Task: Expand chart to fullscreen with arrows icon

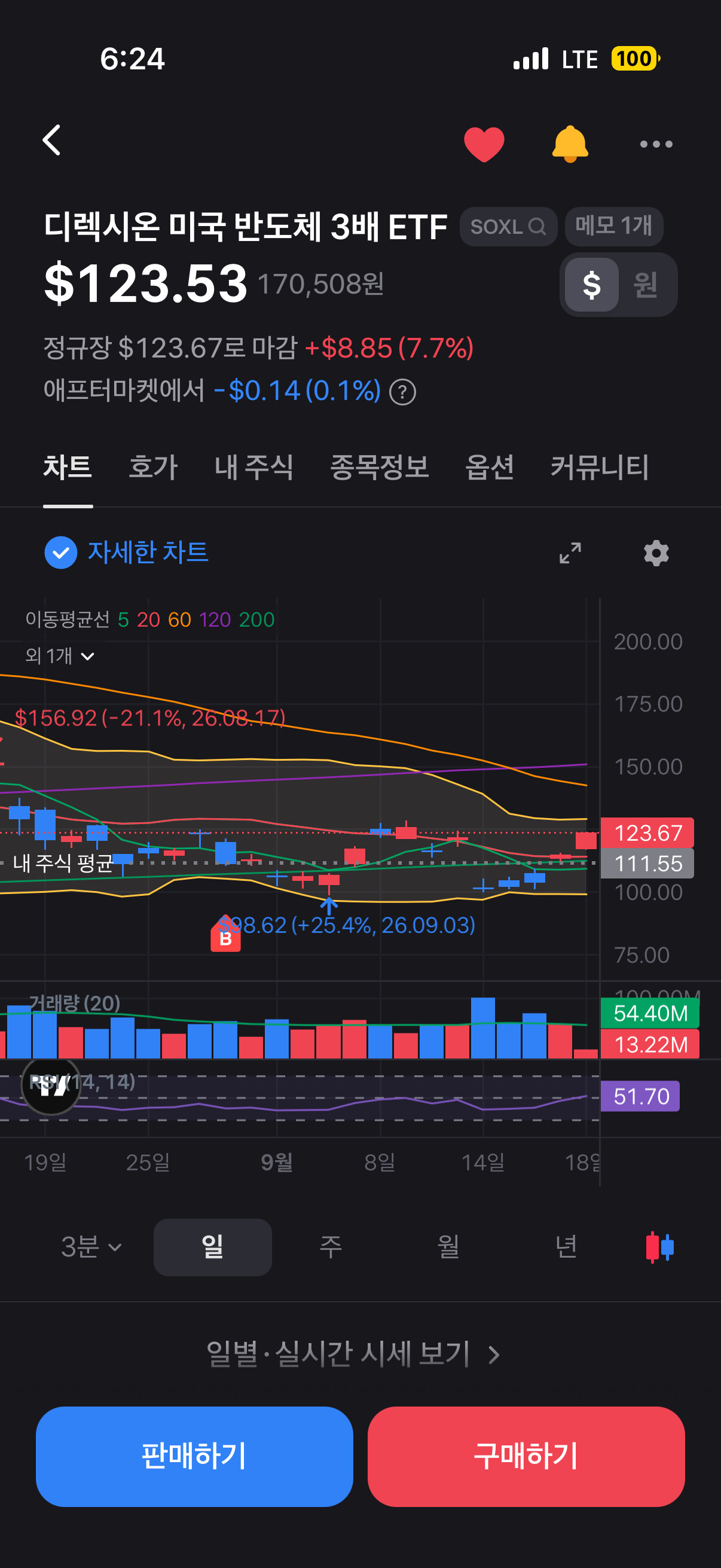Action: coord(570,553)
